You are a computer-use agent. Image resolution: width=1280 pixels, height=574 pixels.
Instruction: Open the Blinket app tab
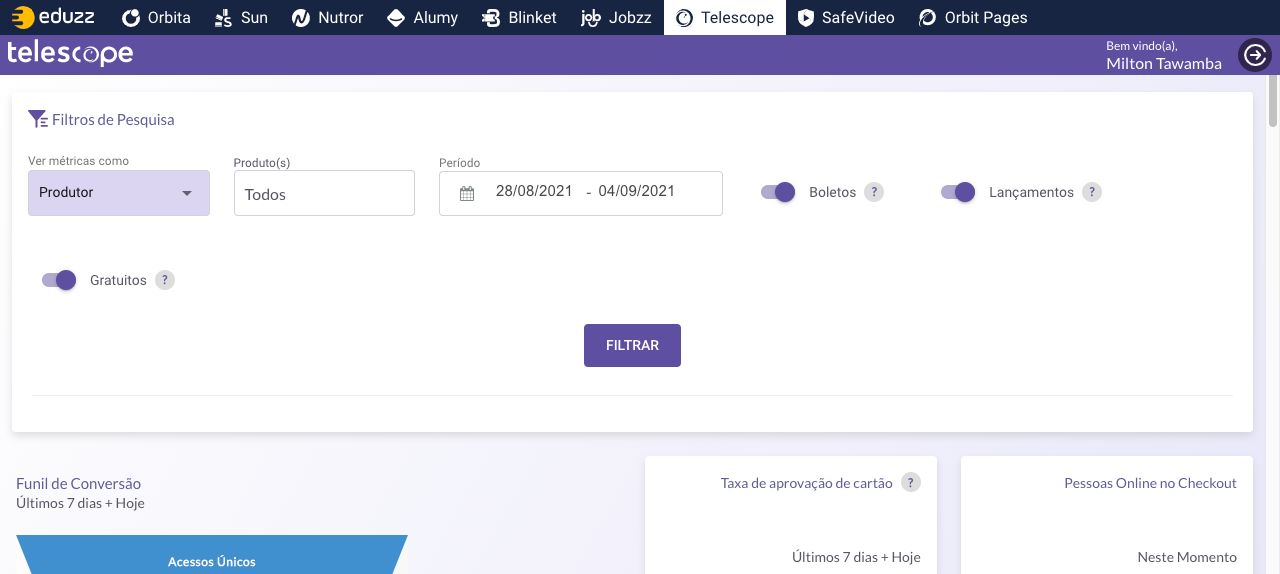pos(519,17)
